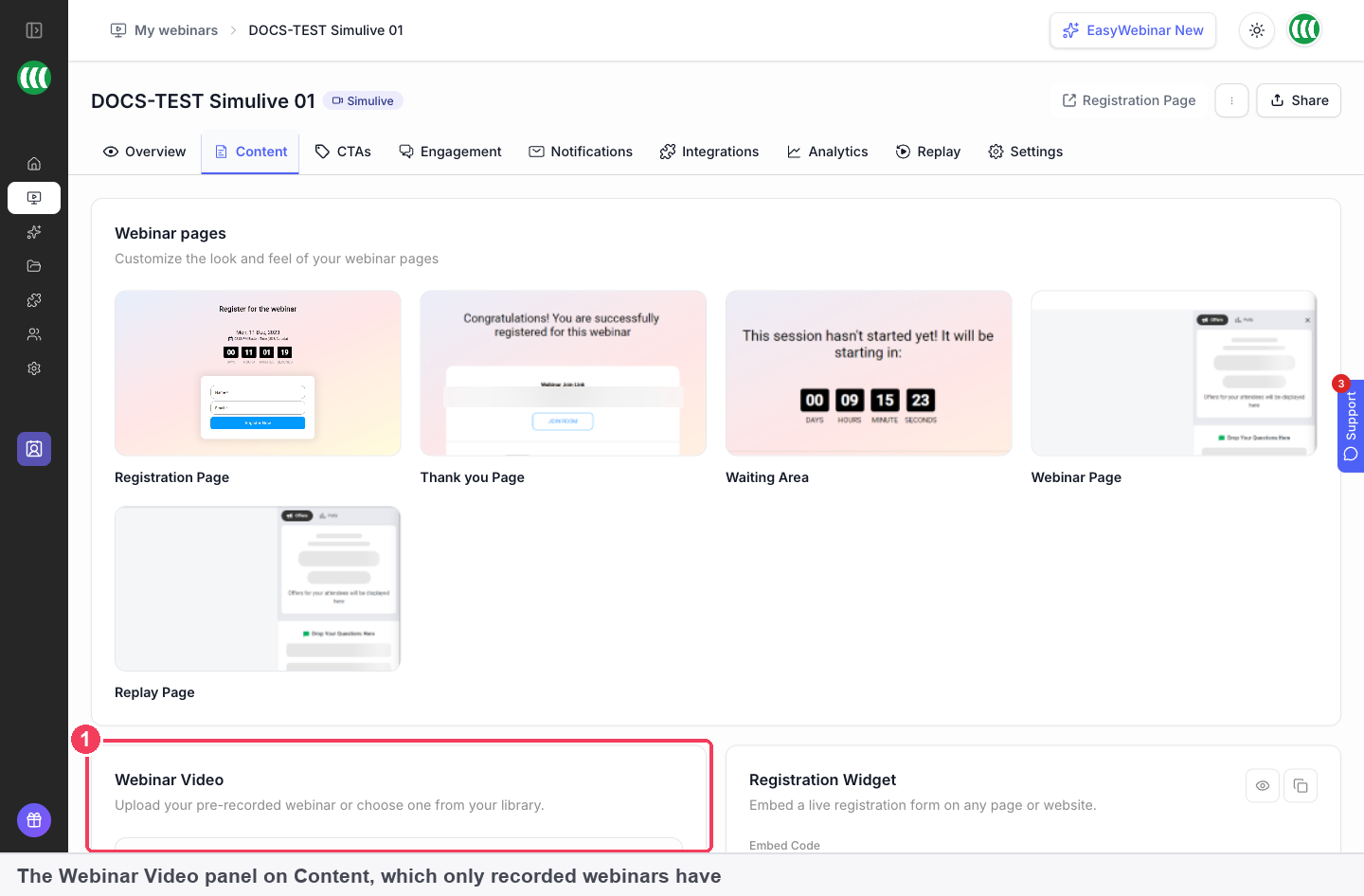Preview the Registration Widget with eye icon
Viewport: 1364px width, 896px height.
tap(1263, 785)
